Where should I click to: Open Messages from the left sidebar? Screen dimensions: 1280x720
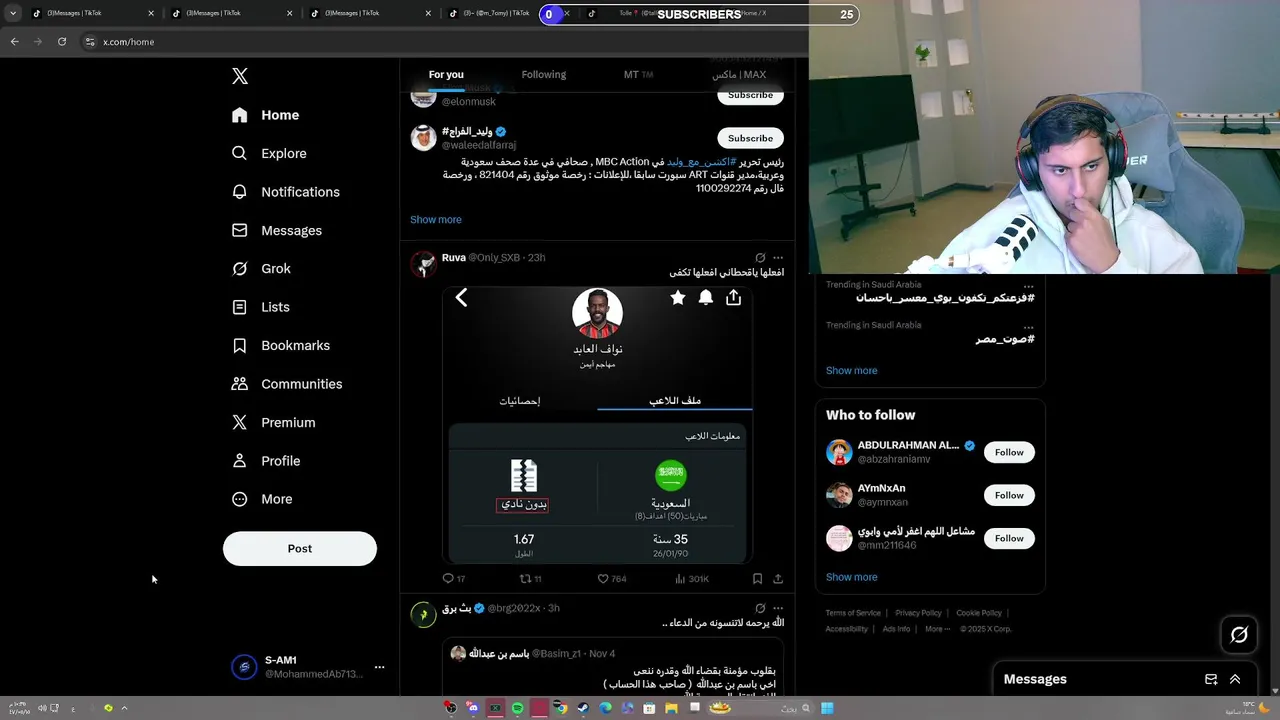pyautogui.click(x=277, y=230)
